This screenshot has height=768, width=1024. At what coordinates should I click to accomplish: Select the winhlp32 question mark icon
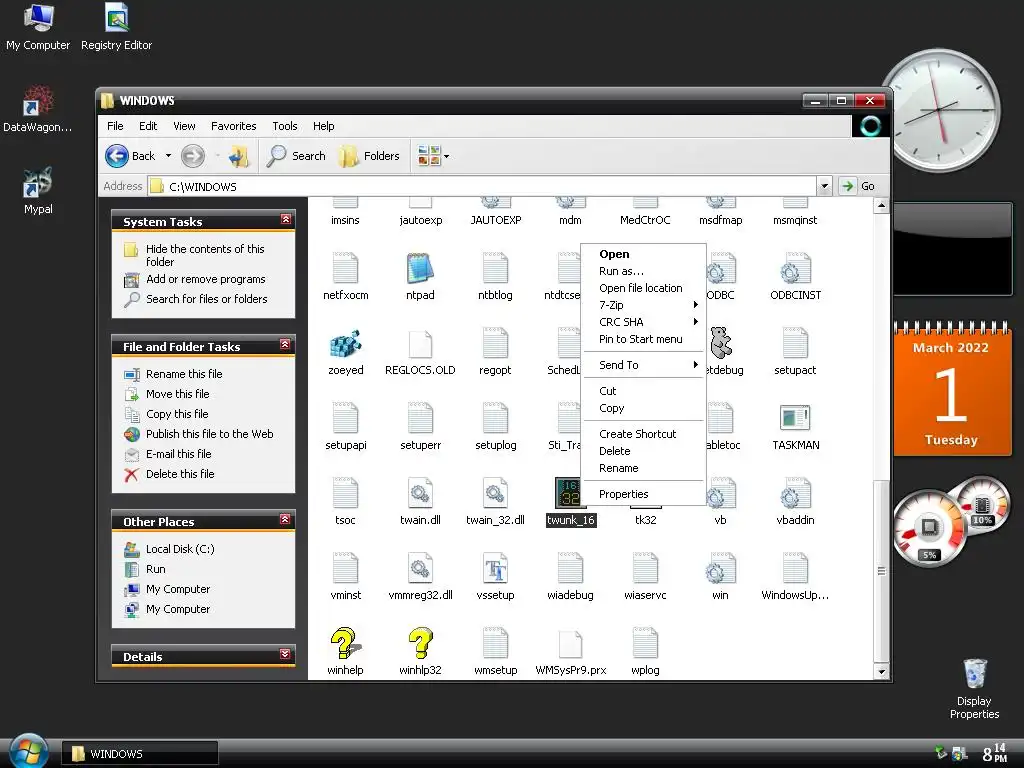click(x=420, y=643)
